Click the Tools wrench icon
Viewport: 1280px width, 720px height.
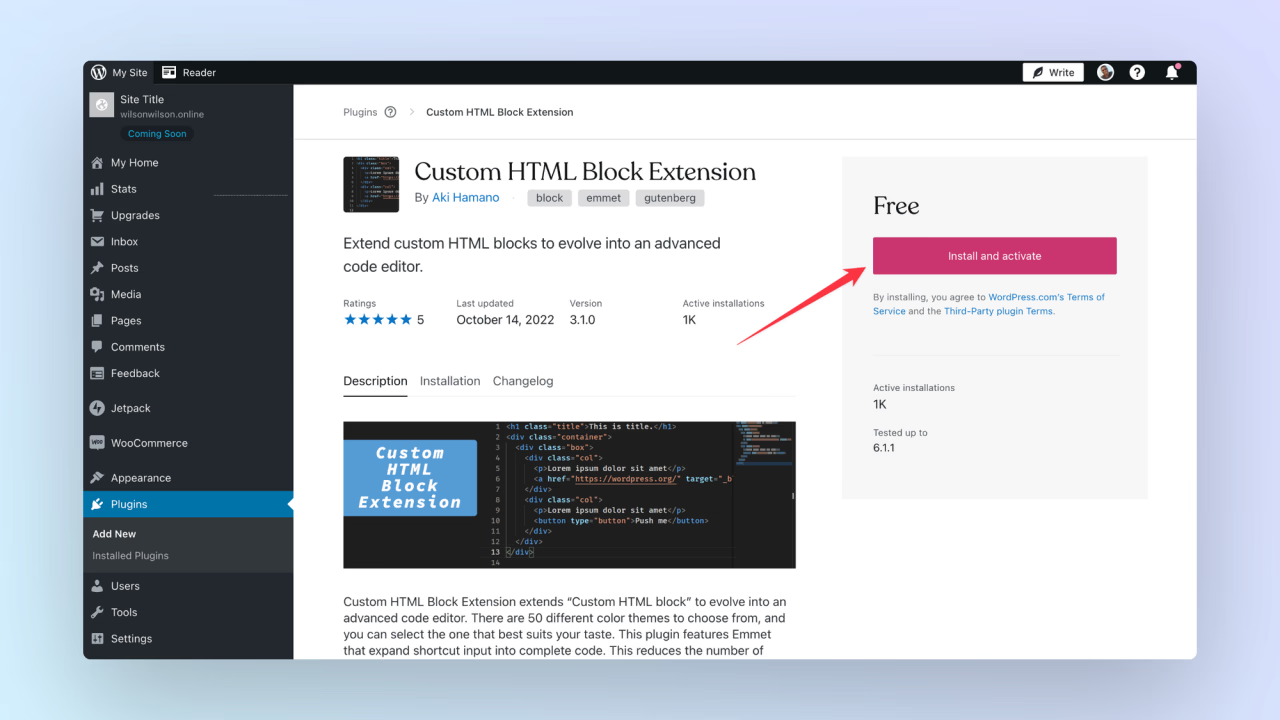pyautogui.click(x=97, y=612)
